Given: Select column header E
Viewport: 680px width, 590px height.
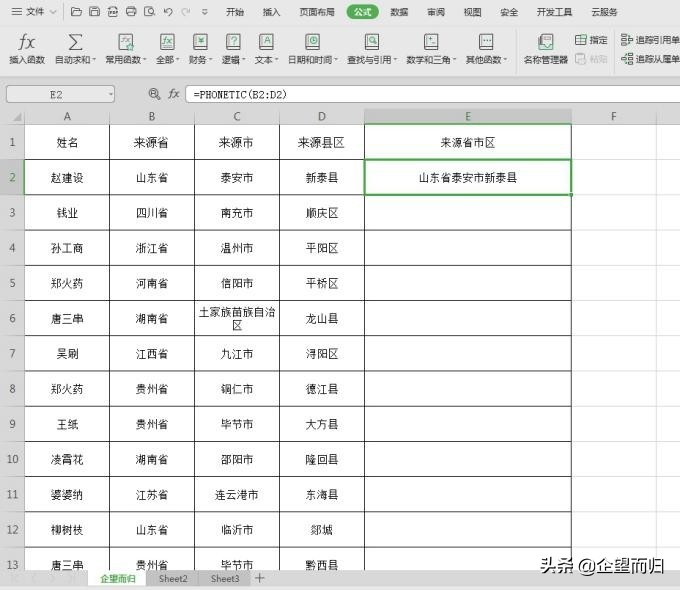Looking at the screenshot, I should click(x=468, y=116).
